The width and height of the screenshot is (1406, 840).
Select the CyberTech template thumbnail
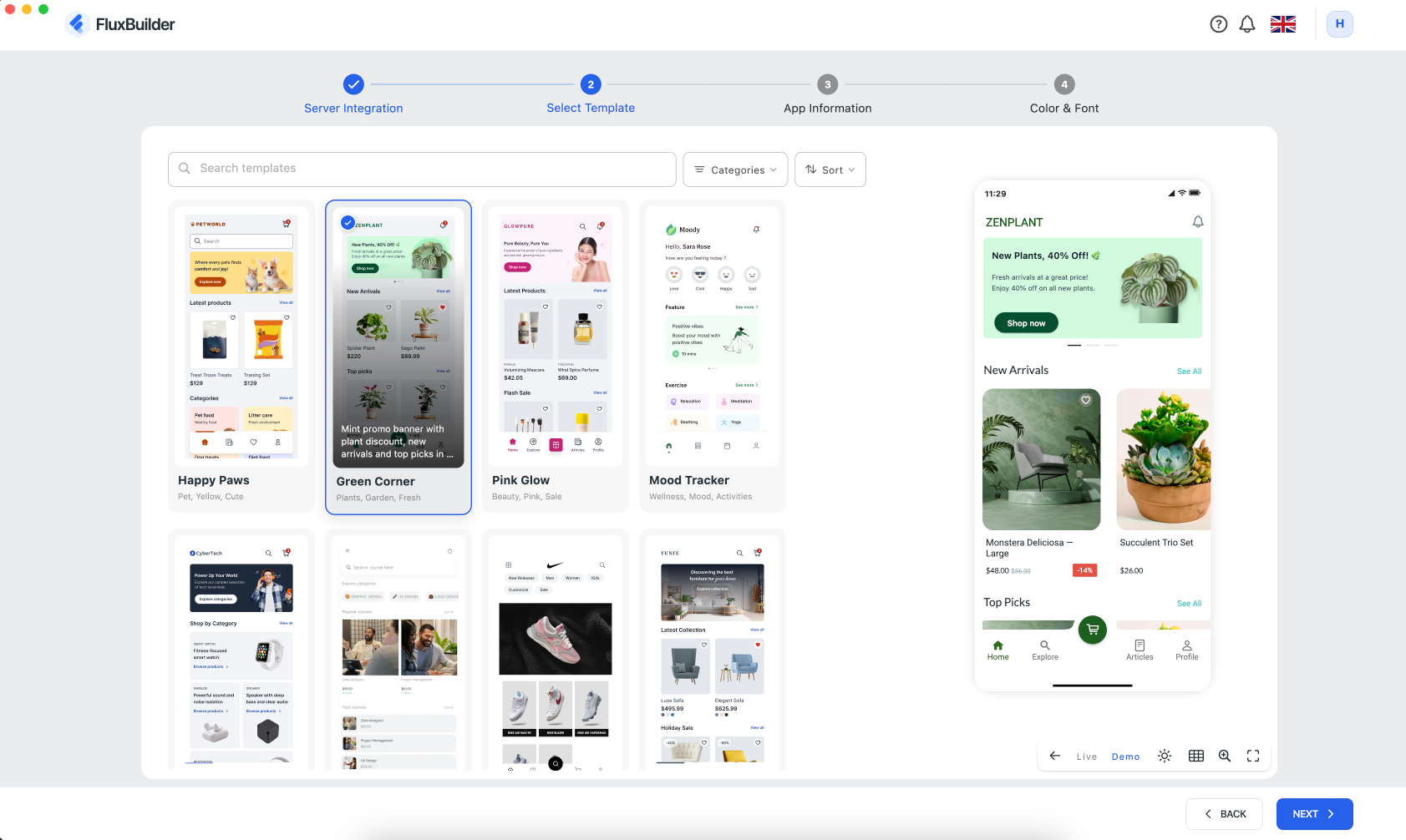[x=241, y=653]
